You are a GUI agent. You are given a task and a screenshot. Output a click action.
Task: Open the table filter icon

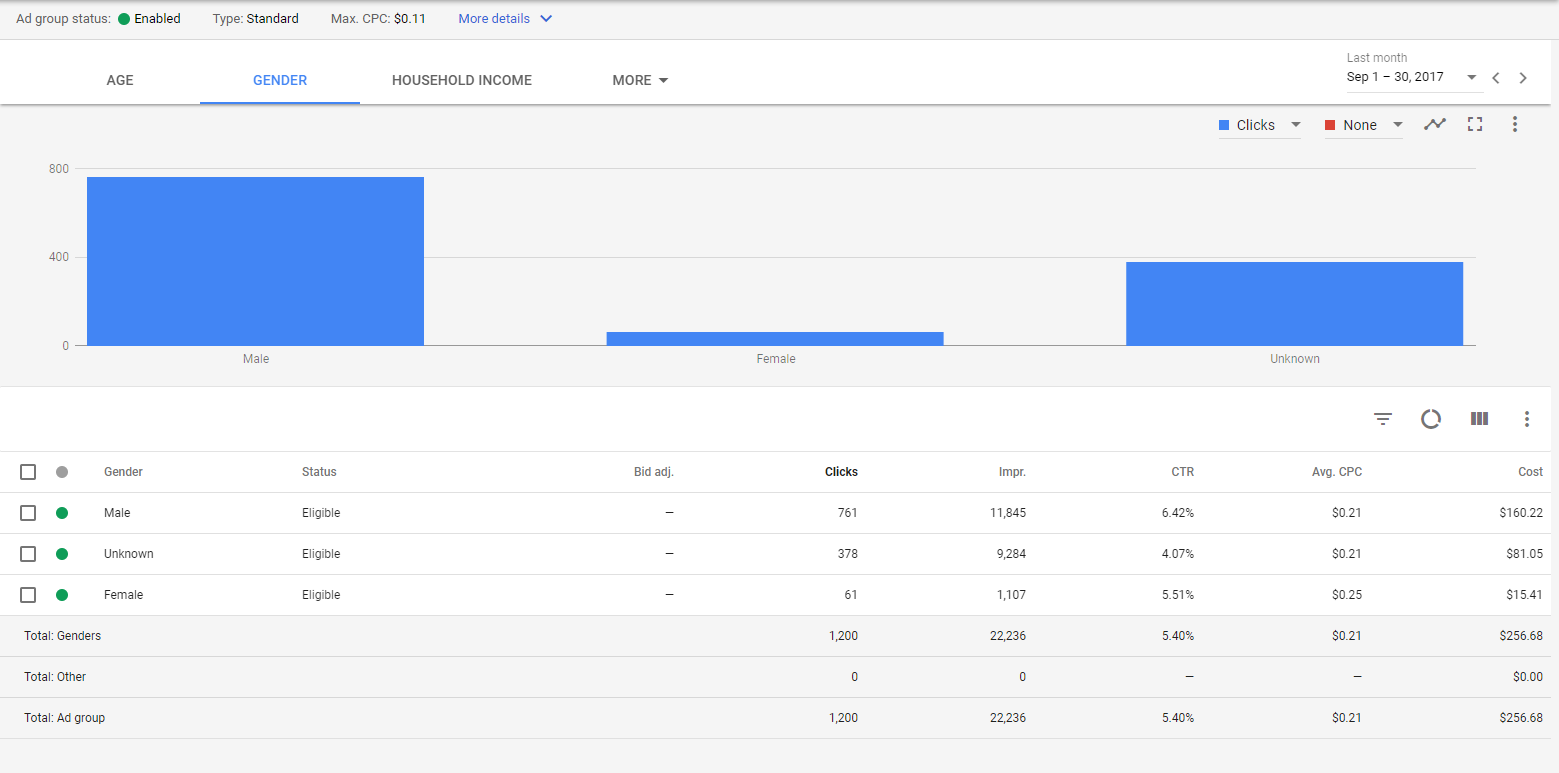coord(1383,419)
